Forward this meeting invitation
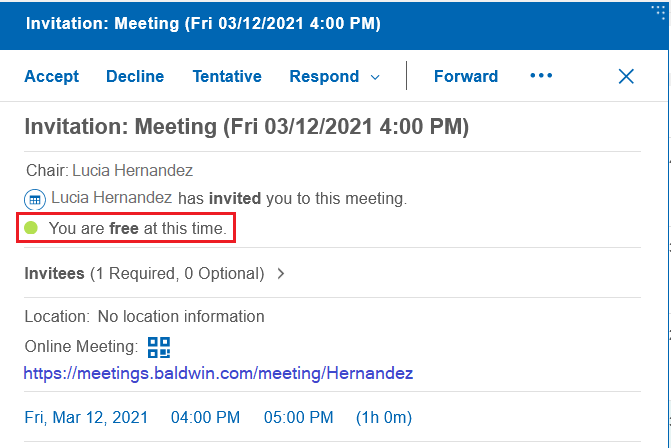Screen dimensions: 671x448 (465, 76)
